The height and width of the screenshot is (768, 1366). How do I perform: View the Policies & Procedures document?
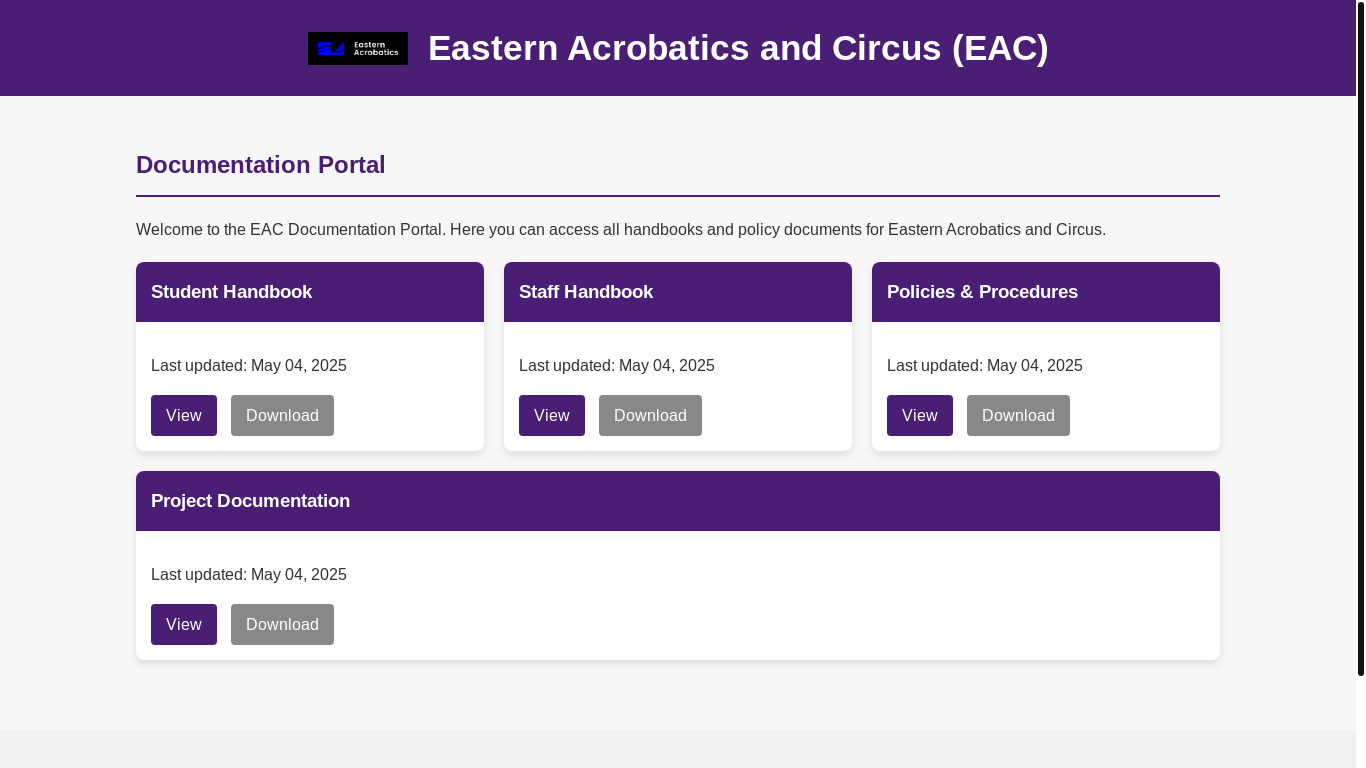point(920,415)
